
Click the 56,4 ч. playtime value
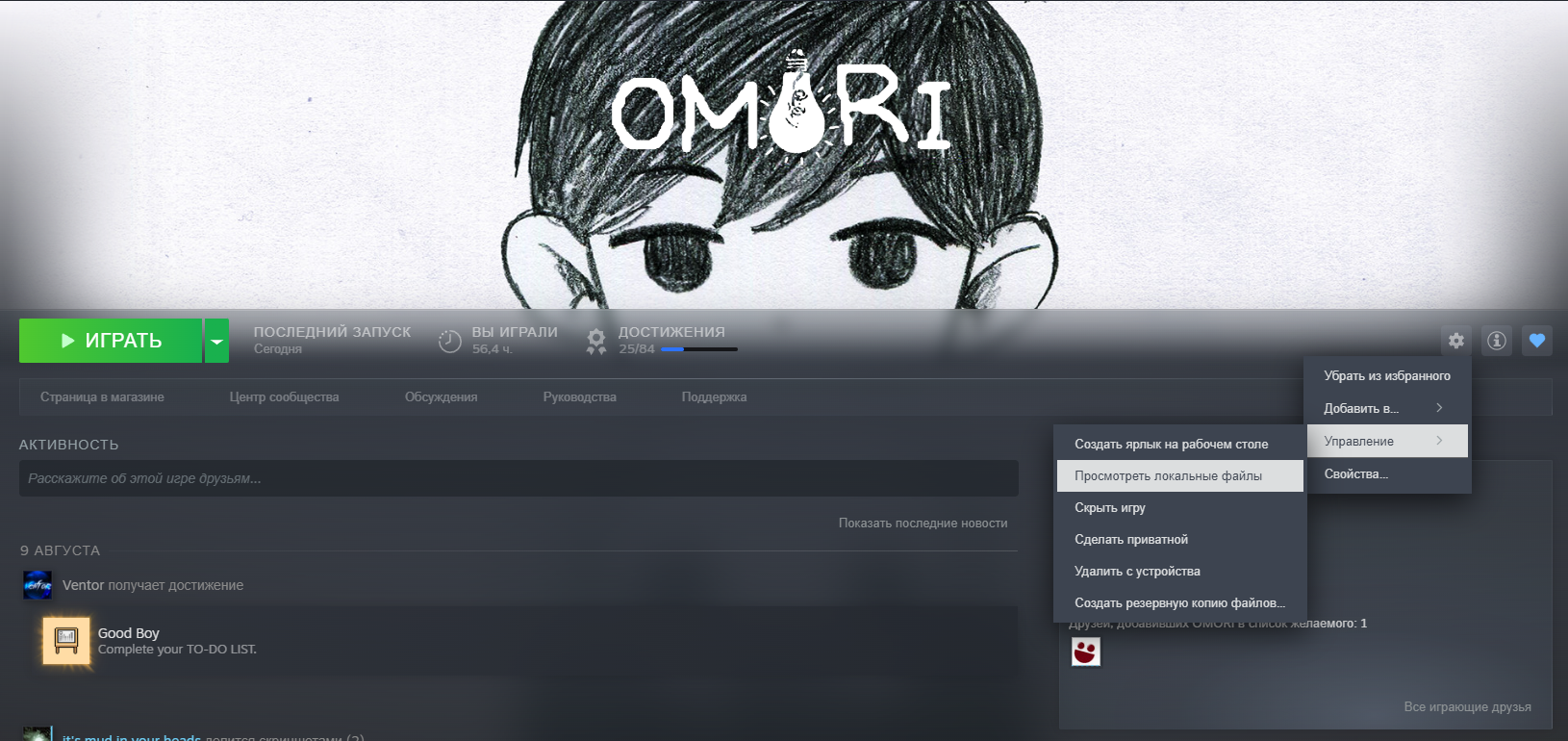coord(492,349)
